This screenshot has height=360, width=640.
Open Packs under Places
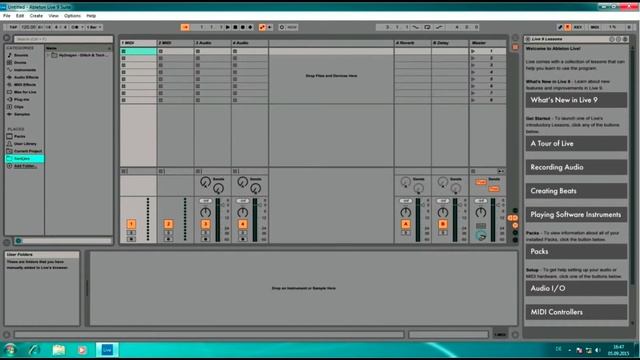20,136
